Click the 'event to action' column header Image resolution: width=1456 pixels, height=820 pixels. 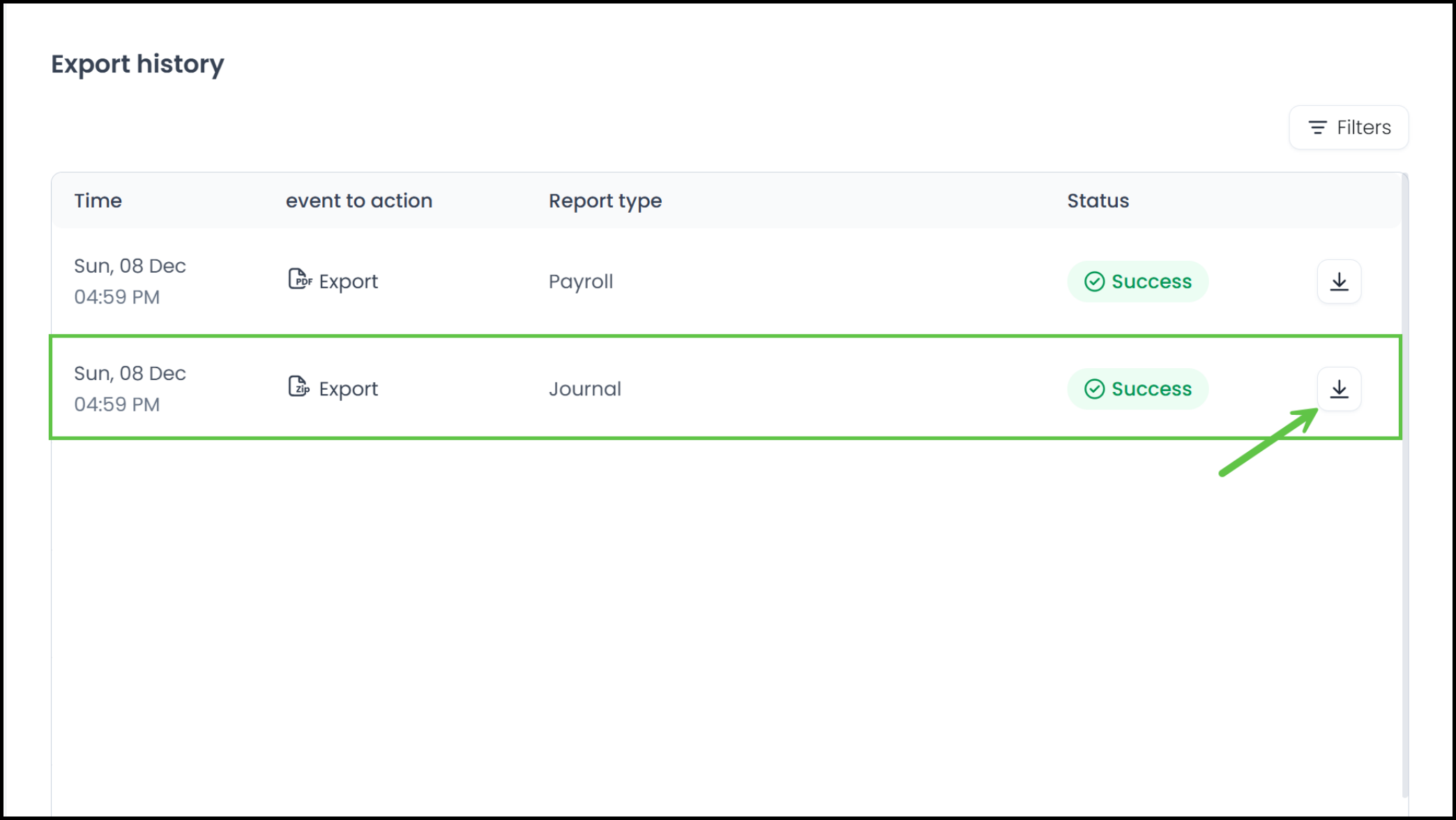[359, 201]
